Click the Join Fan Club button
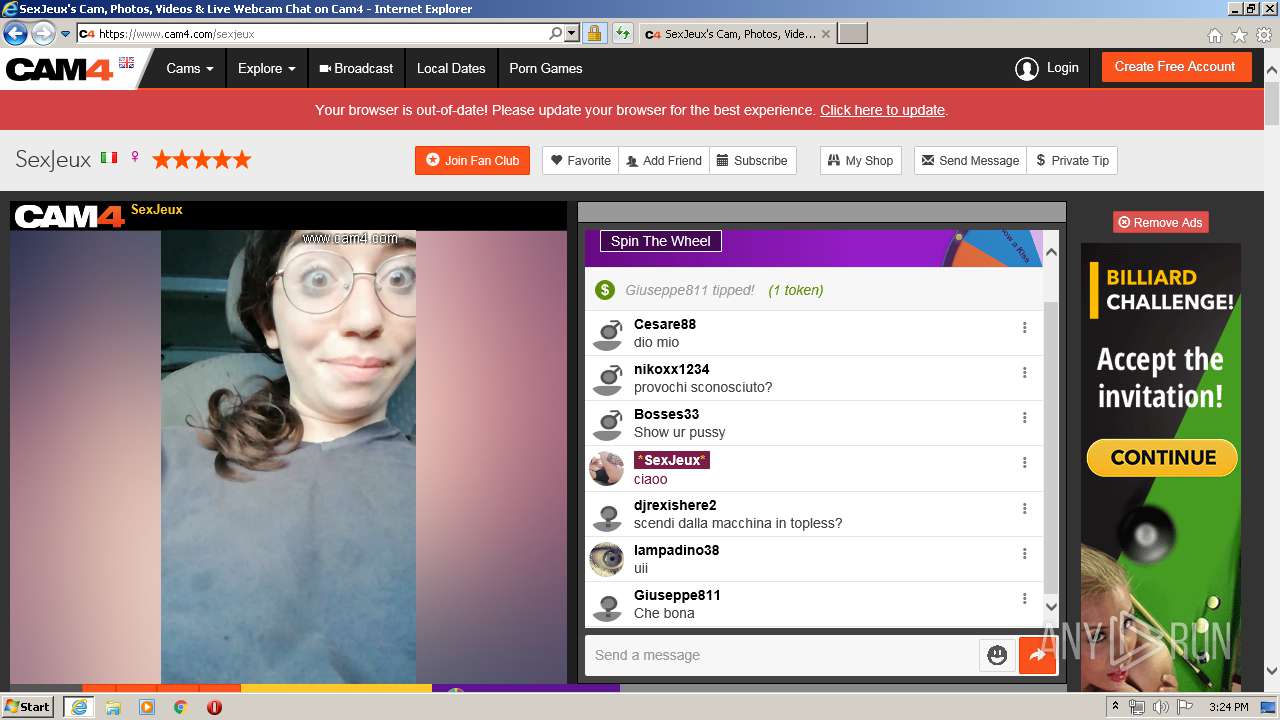The width and height of the screenshot is (1280, 720). 472,160
